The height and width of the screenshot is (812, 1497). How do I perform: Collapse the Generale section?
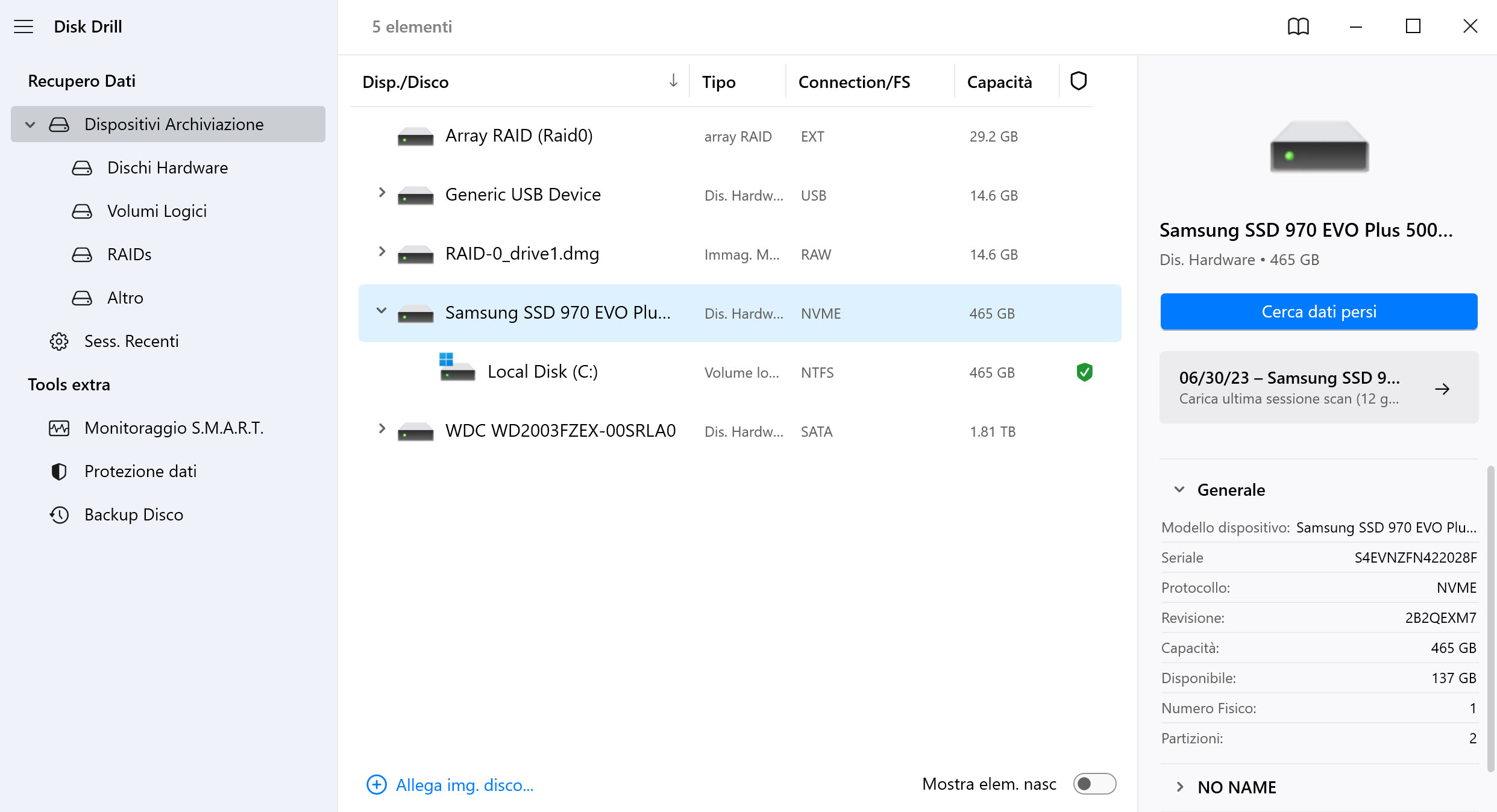(1179, 489)
